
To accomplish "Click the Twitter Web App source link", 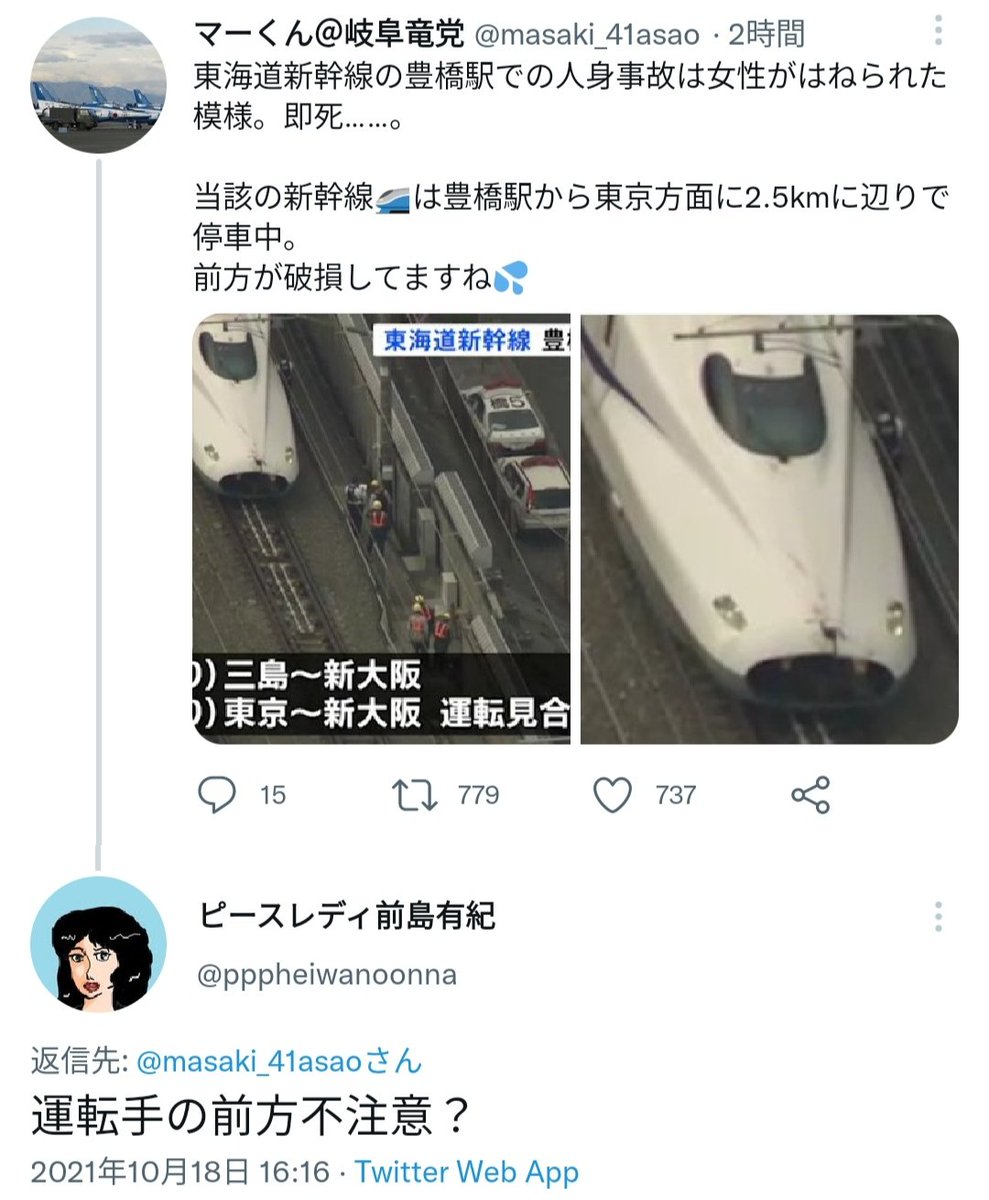I will [467, 1172].
